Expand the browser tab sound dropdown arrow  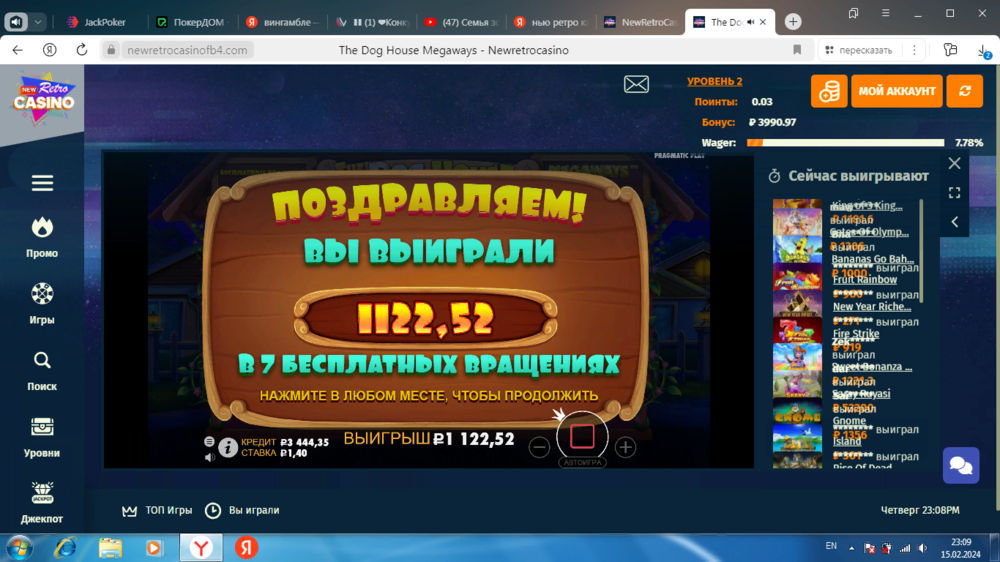[x=39, y=22]
